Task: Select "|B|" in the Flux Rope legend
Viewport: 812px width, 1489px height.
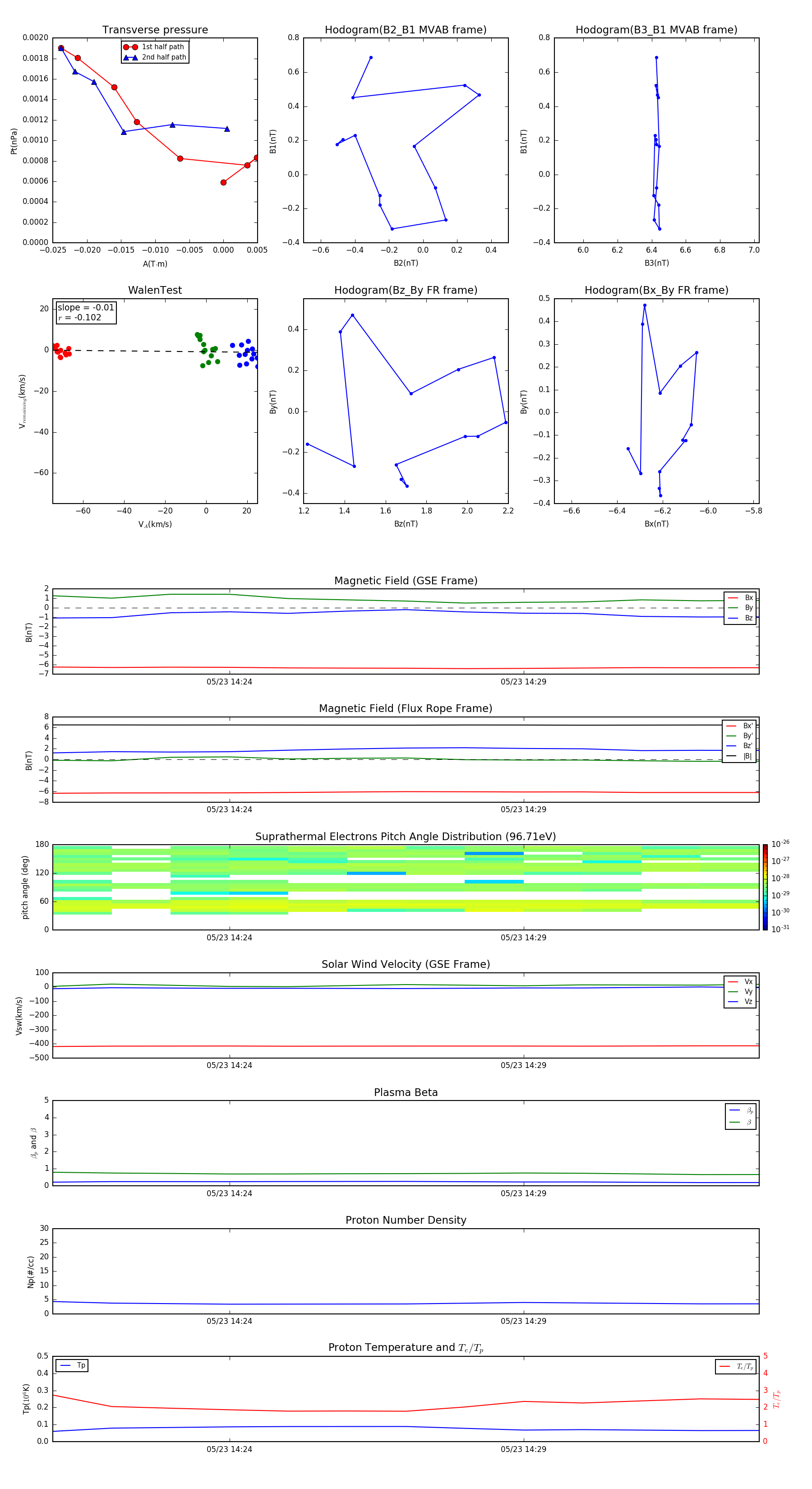Action: coord(740,756)
